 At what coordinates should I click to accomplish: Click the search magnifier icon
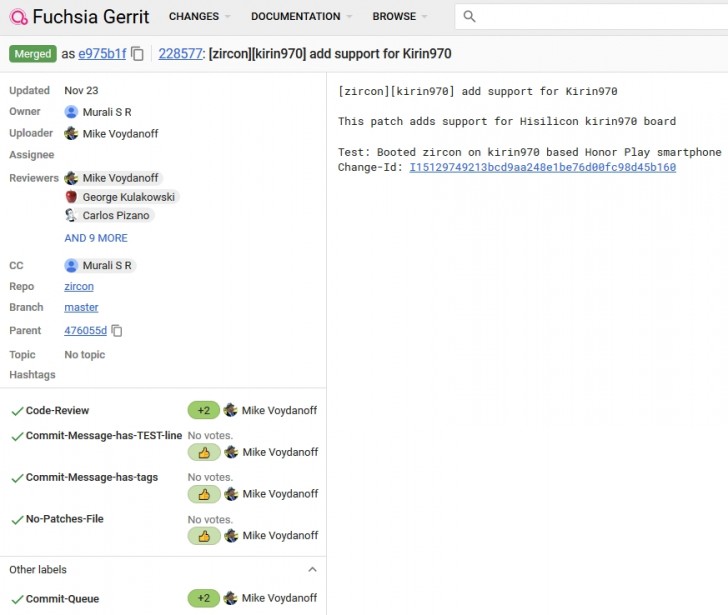pyautogui.click(x=470, y=17)
